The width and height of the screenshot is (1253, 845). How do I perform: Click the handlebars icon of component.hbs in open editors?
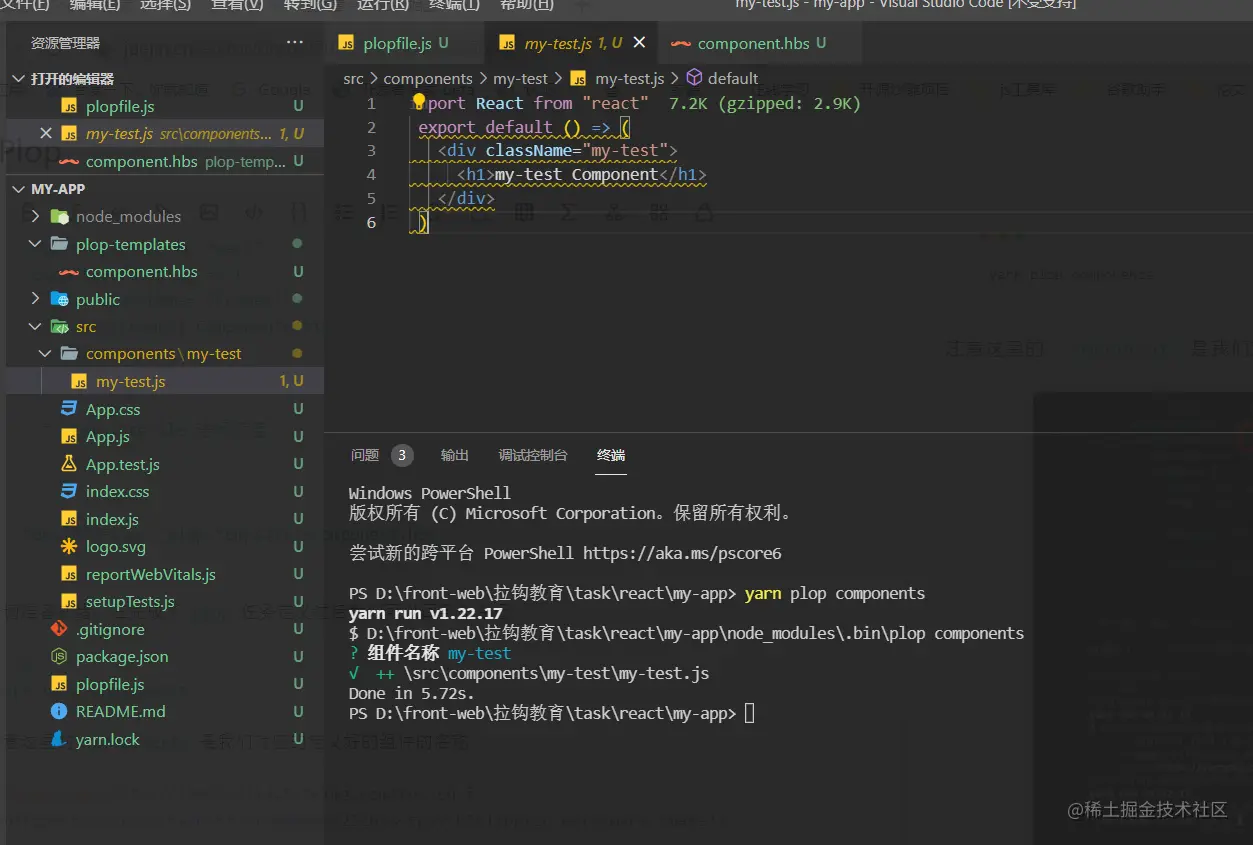[x=69, y=161]
